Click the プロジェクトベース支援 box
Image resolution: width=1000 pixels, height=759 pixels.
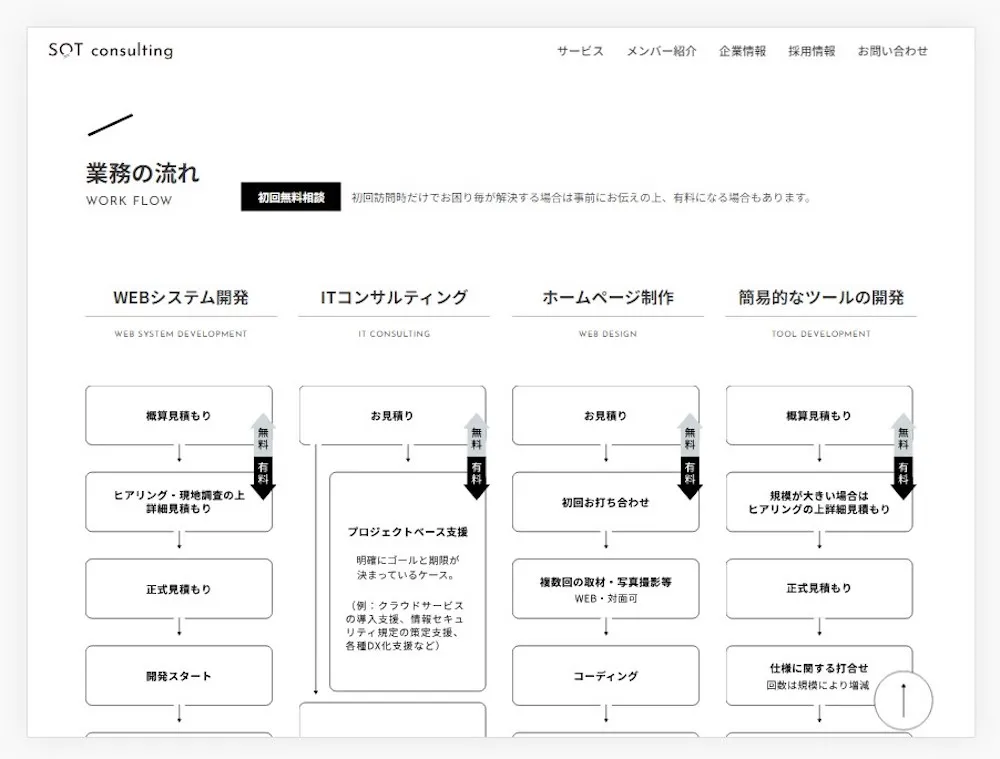pos(407,582)
